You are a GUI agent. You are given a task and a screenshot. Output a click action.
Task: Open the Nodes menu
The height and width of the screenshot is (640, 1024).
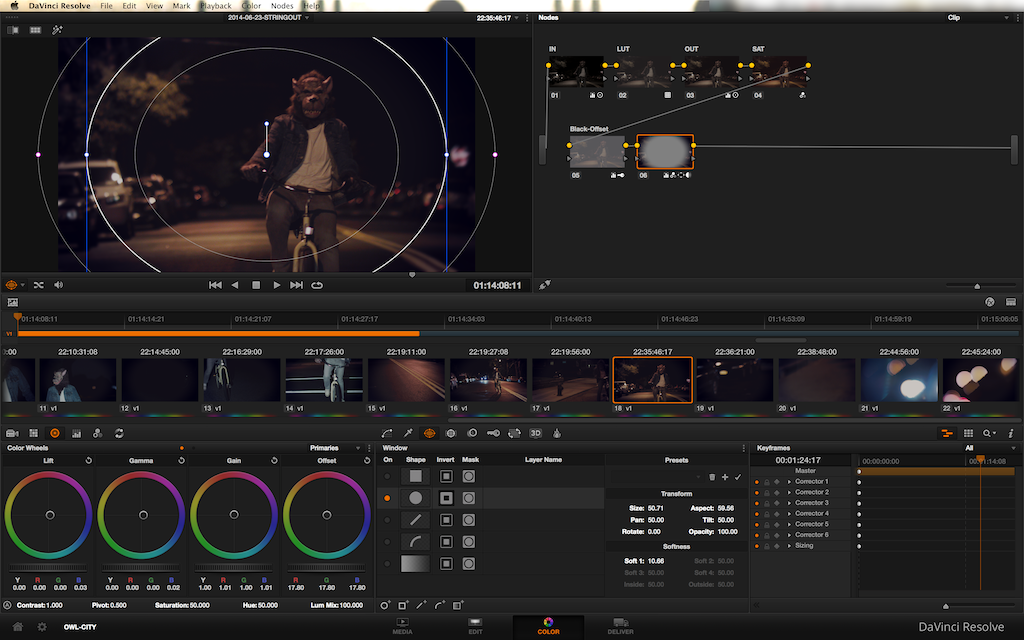pos(282,6)
